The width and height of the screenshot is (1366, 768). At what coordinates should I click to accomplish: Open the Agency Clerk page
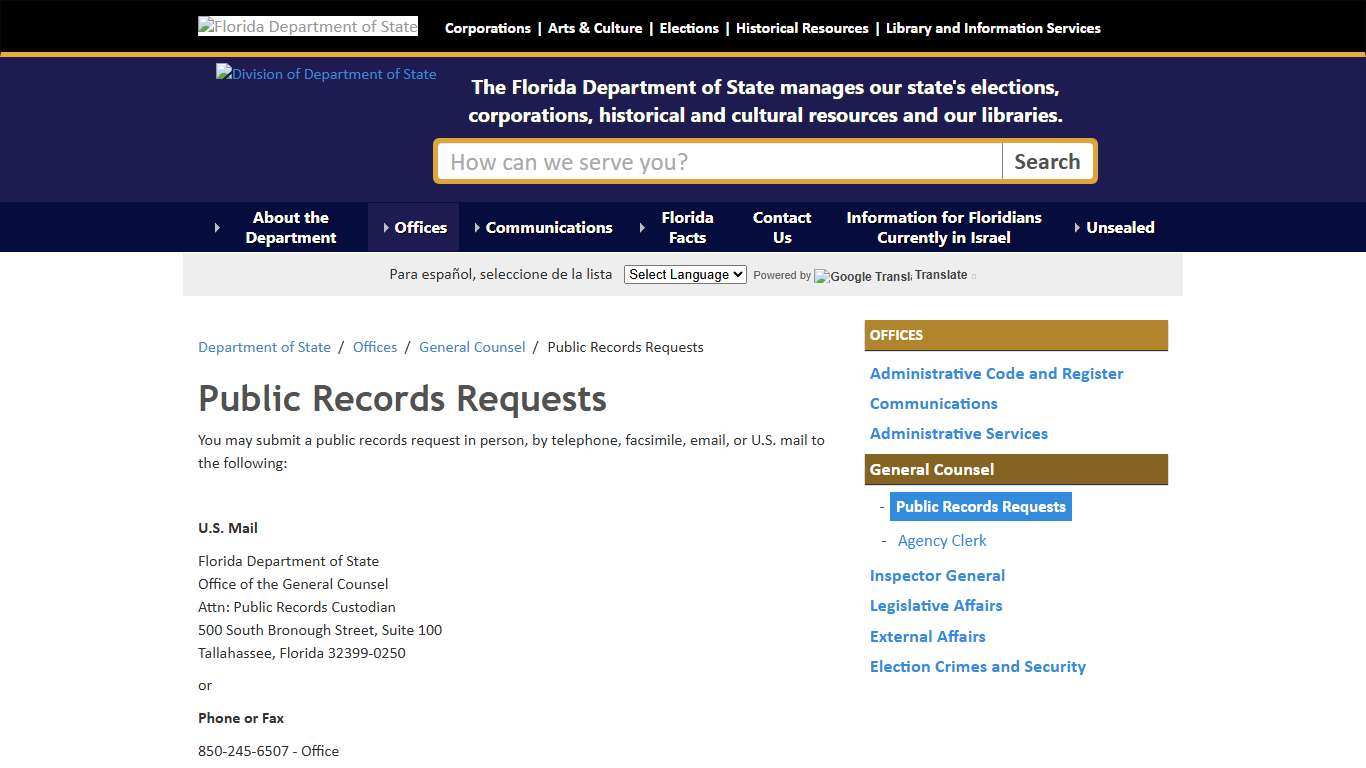(x=941, y=540)
